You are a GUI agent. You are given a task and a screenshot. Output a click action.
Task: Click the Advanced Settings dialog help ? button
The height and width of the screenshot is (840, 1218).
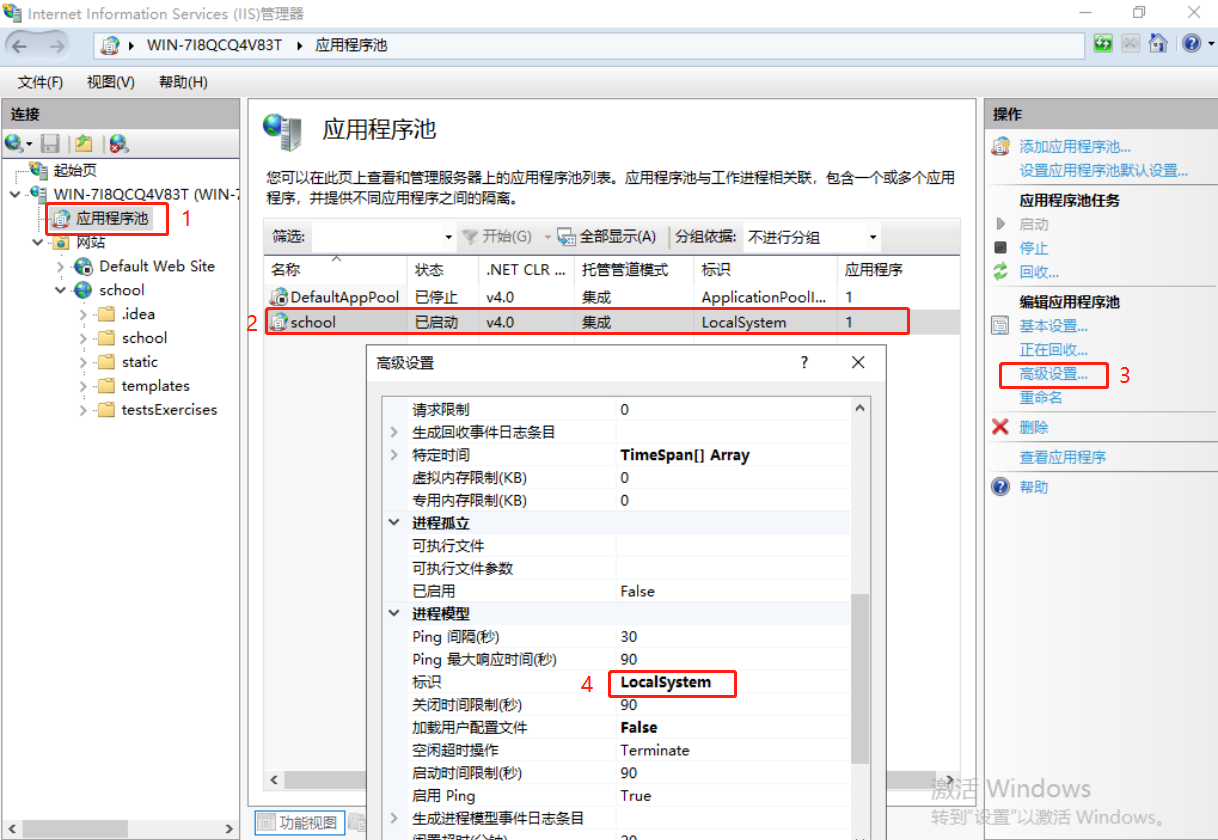click(804, 363)
